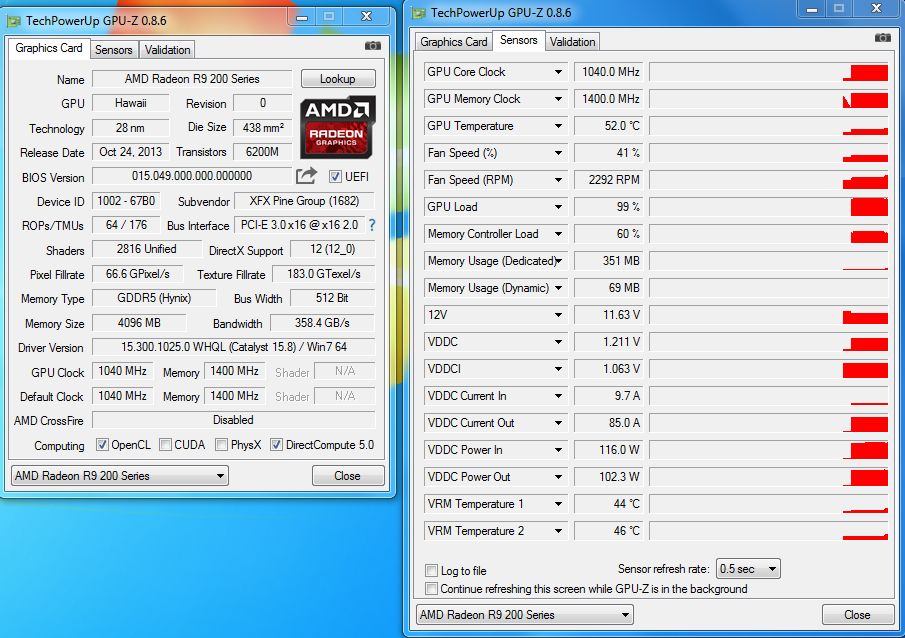Image resolution: width=905 pixels, height=638 pixels.
Task: Click the Driver Version field
Action: (x=234, y=347)
